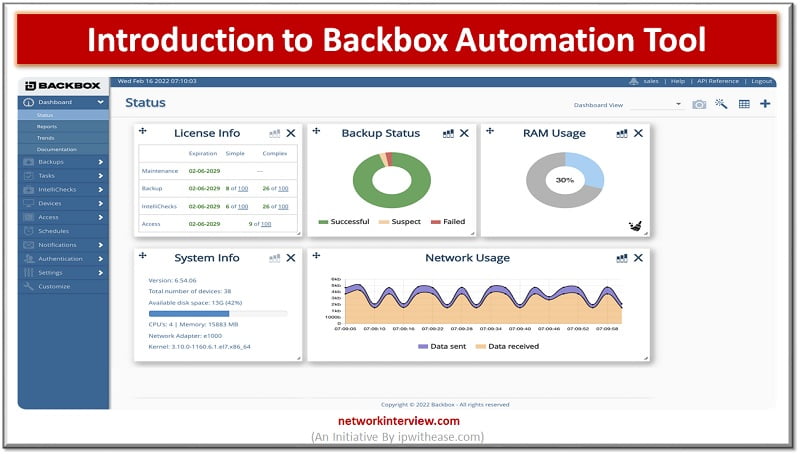
Task: Click the Backup row Simple 100 link
Action: 243,189
